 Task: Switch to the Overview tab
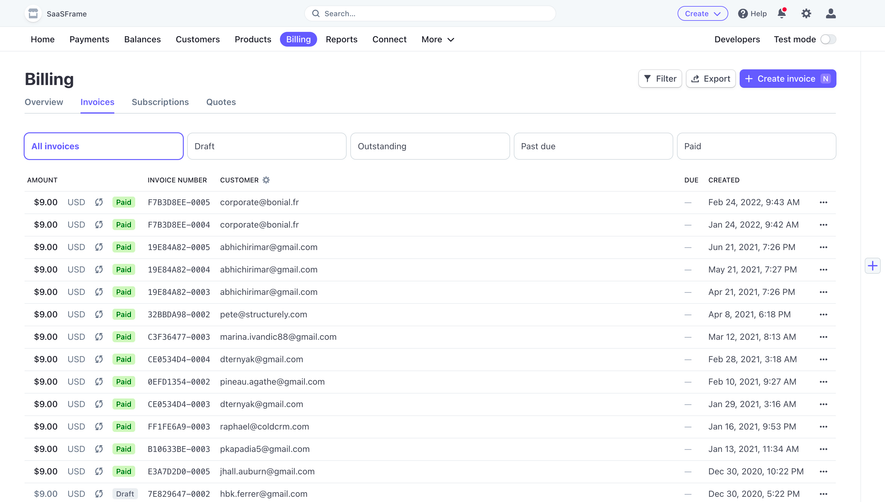point(44,102)
